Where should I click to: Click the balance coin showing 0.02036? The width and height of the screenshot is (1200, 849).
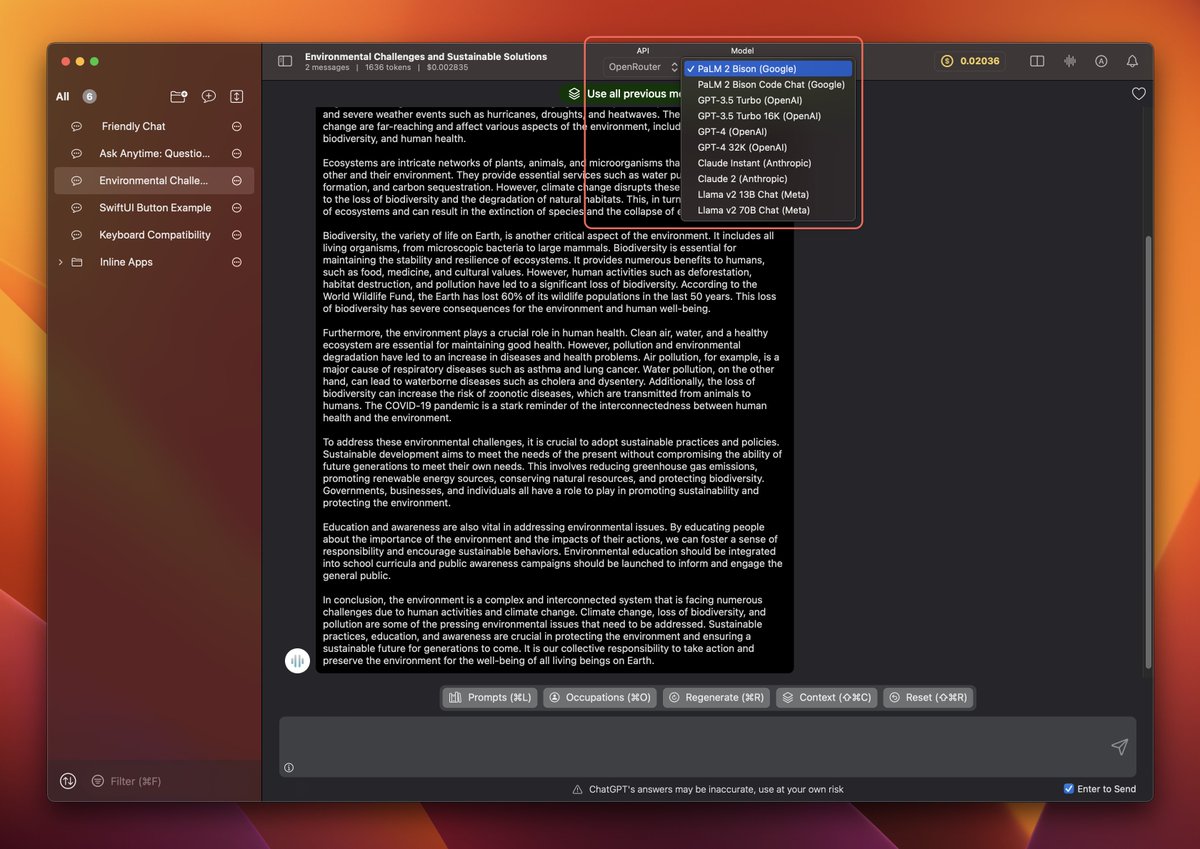click(x=970, y=61)
